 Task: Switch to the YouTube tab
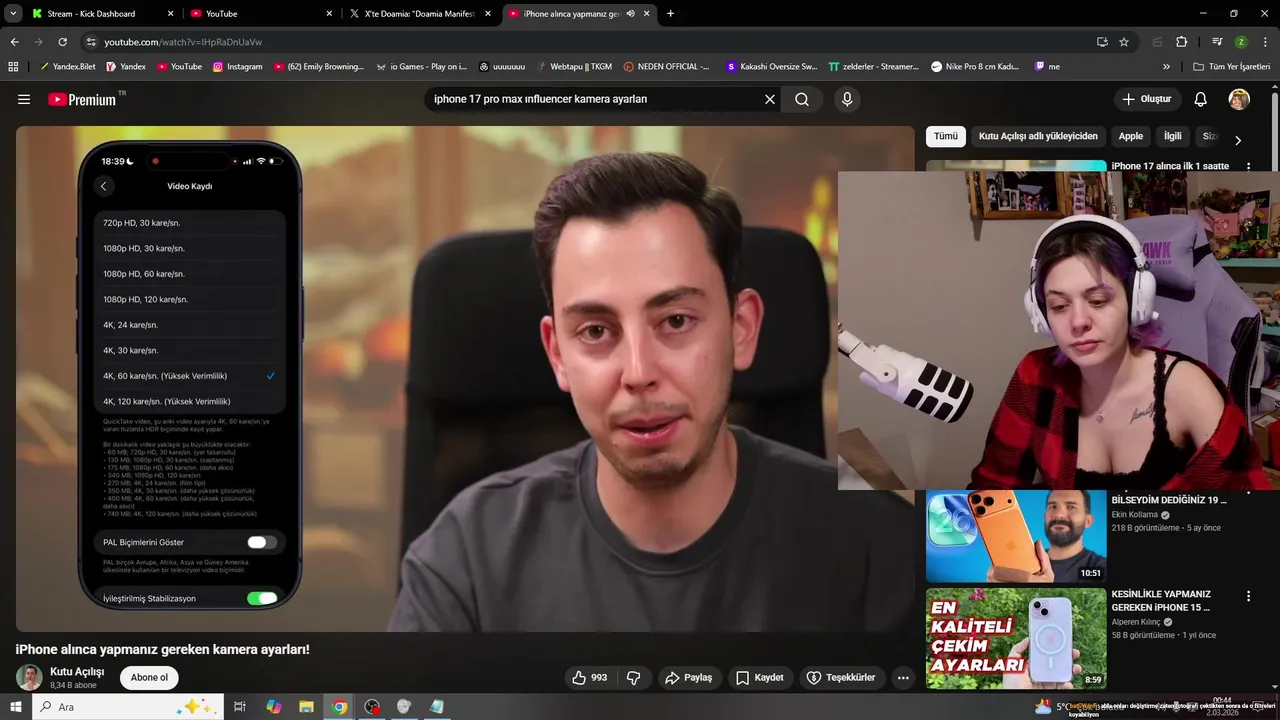(x=262, y=14)
